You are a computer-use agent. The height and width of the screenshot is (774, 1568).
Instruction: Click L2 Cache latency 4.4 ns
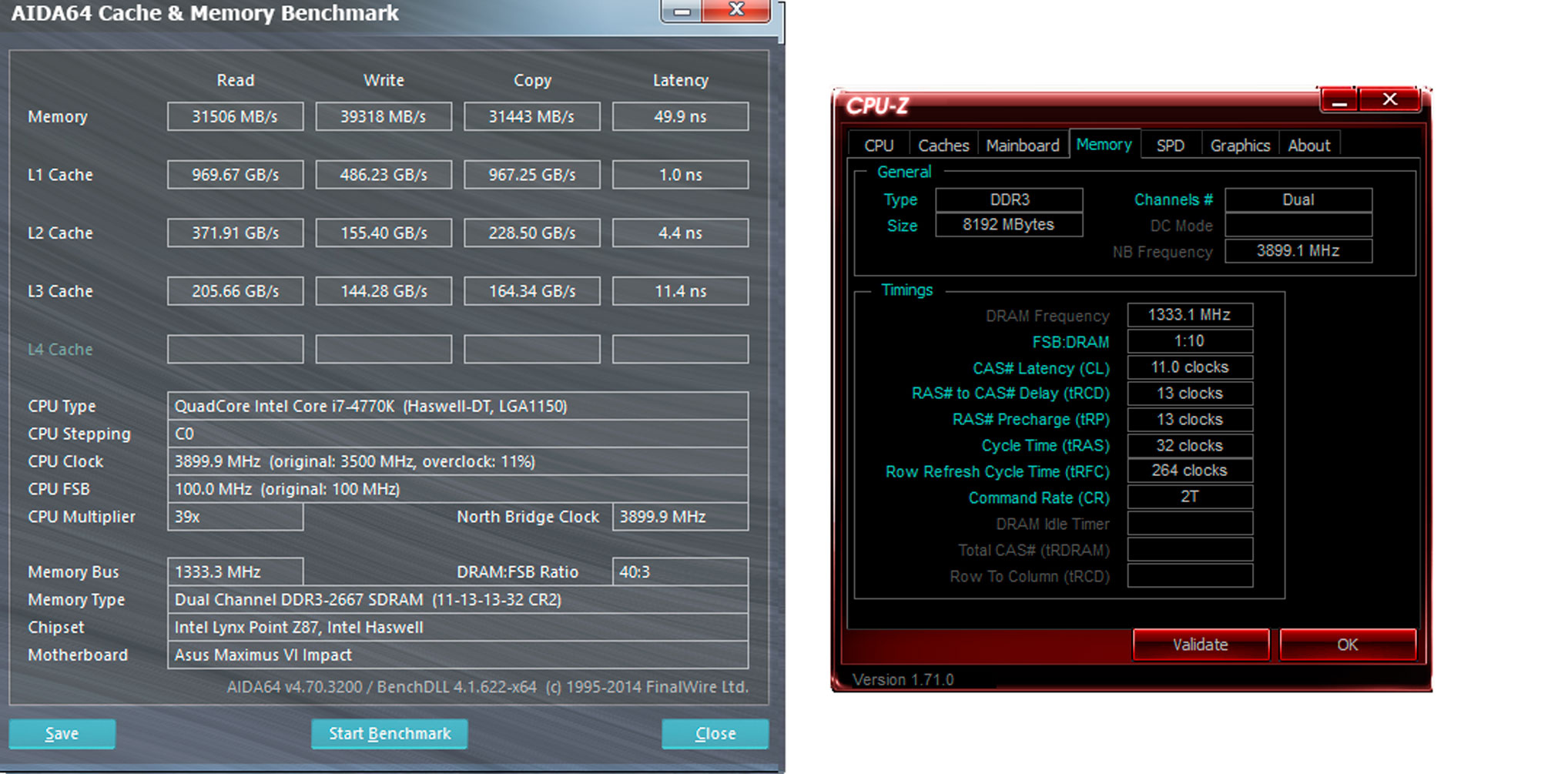pyautogui.click(x=680, y=233)
